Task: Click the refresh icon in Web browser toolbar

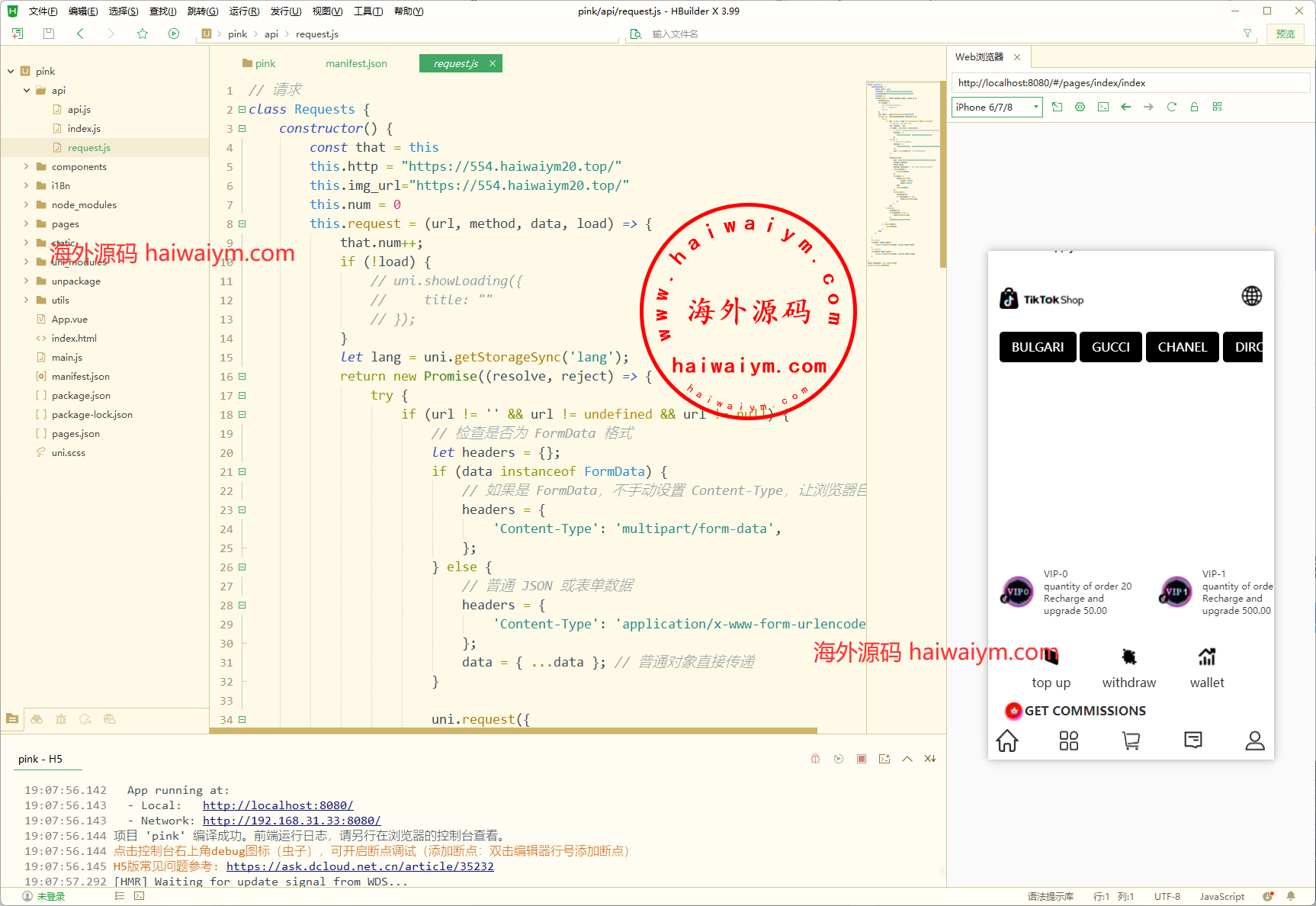Action: [x=1171, y=107]
